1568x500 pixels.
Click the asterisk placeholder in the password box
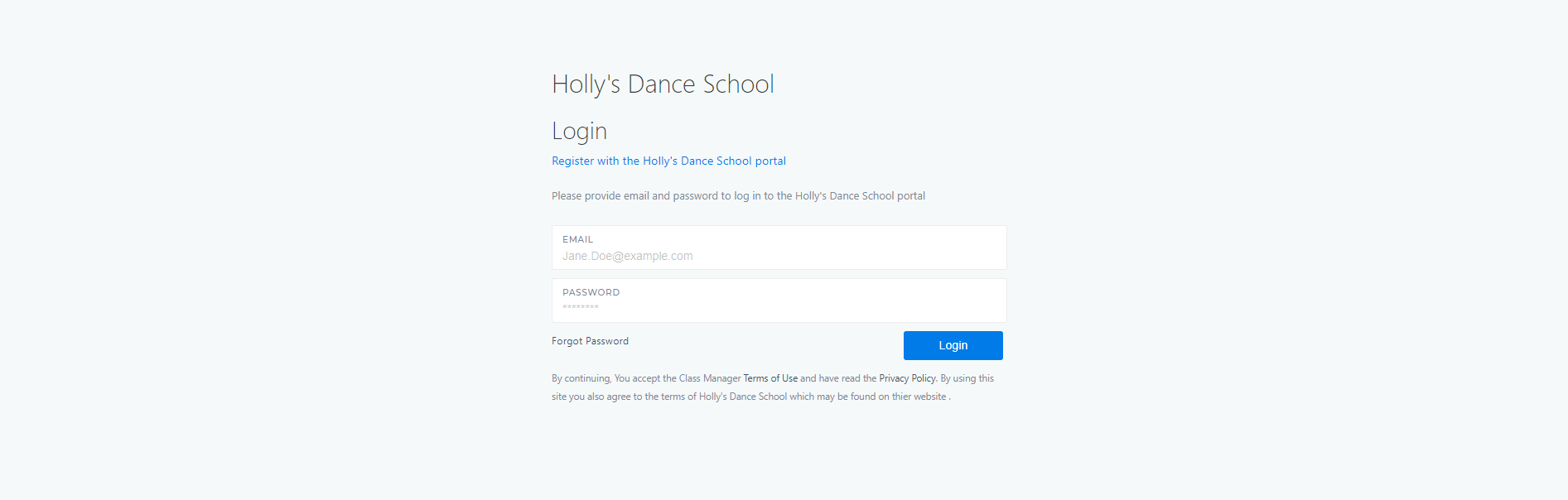click(x=580, y=307)
